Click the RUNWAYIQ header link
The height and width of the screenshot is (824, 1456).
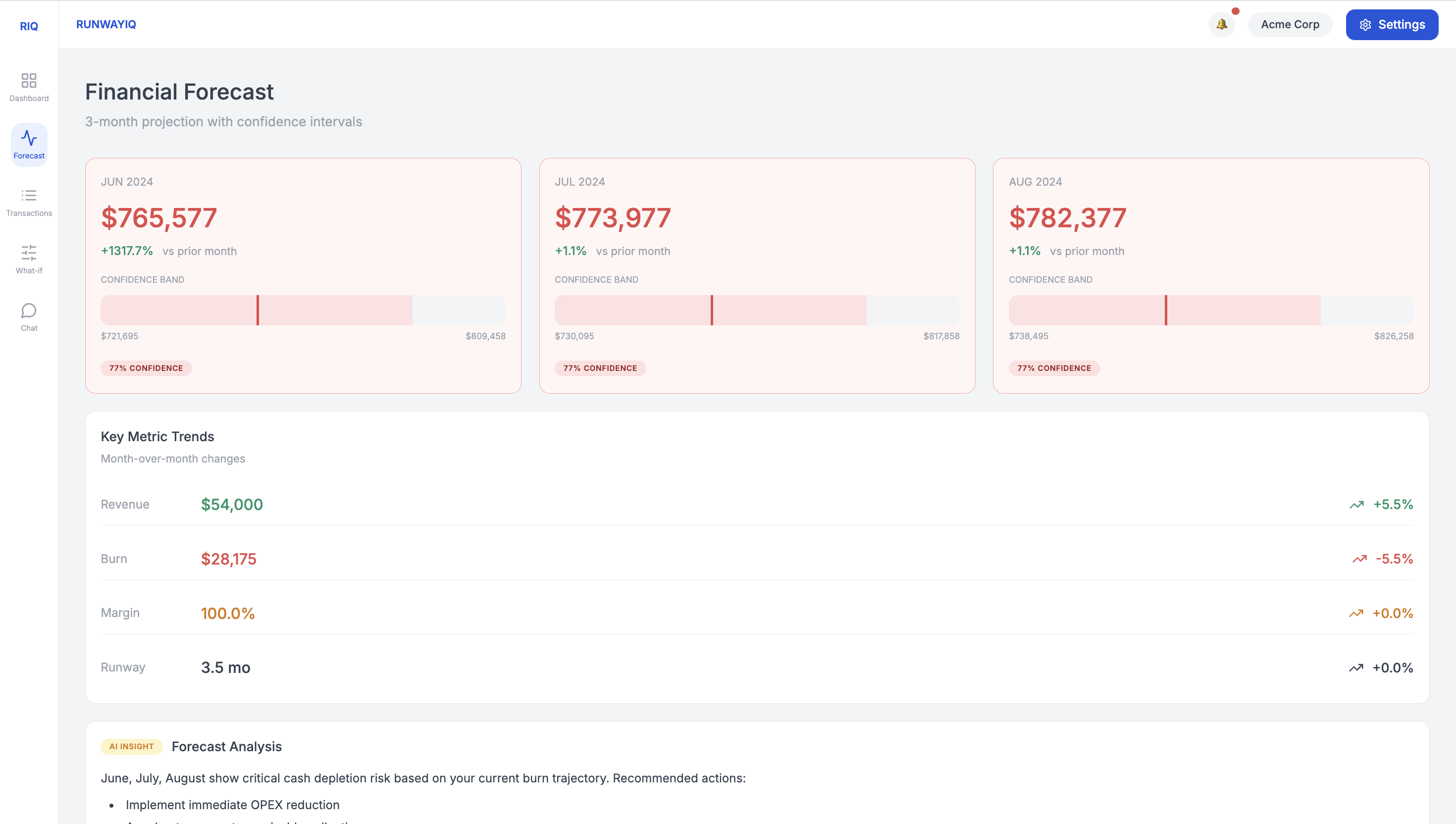(106, 24)
